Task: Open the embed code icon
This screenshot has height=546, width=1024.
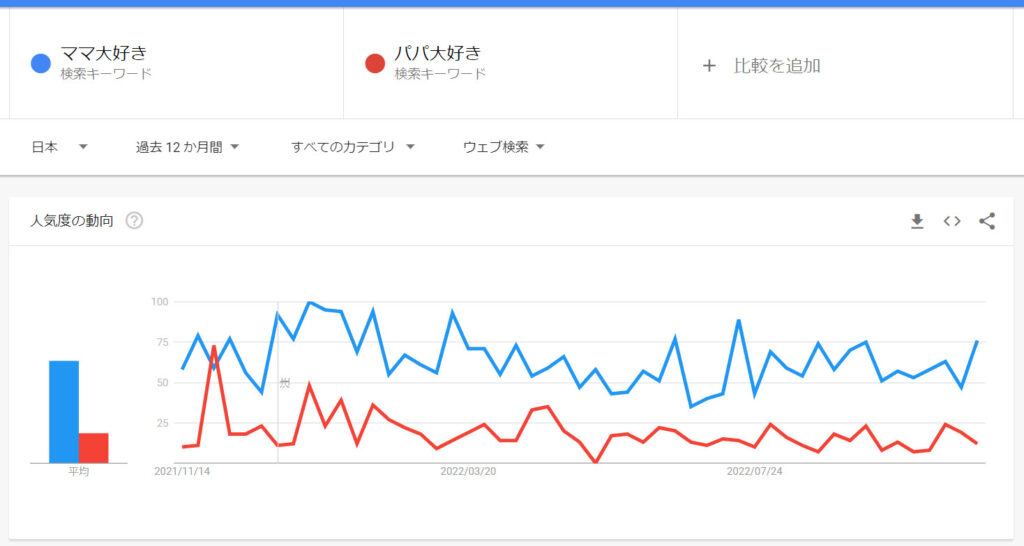Action: 952,221
